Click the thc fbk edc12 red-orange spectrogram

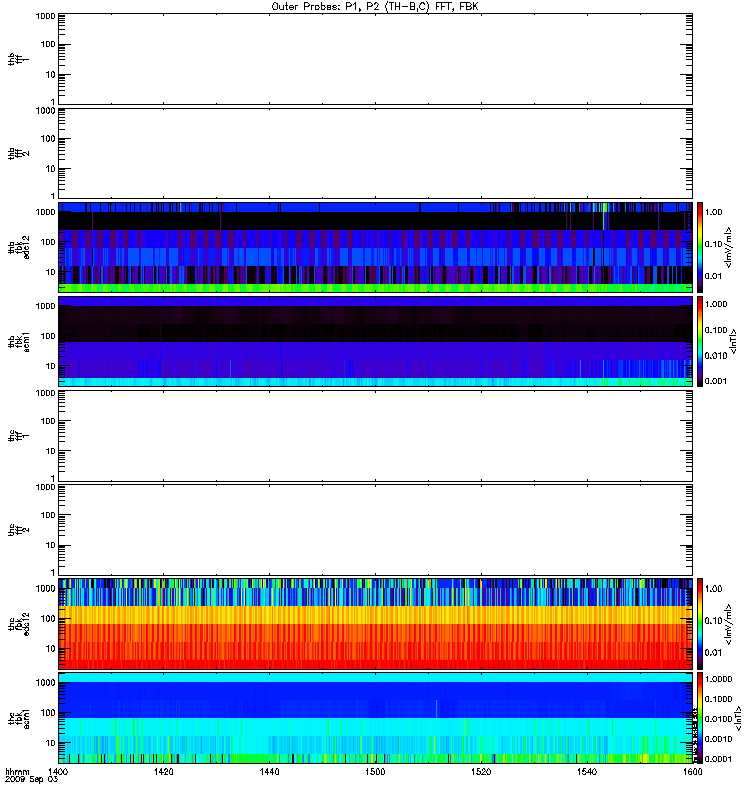pos(375,623)
